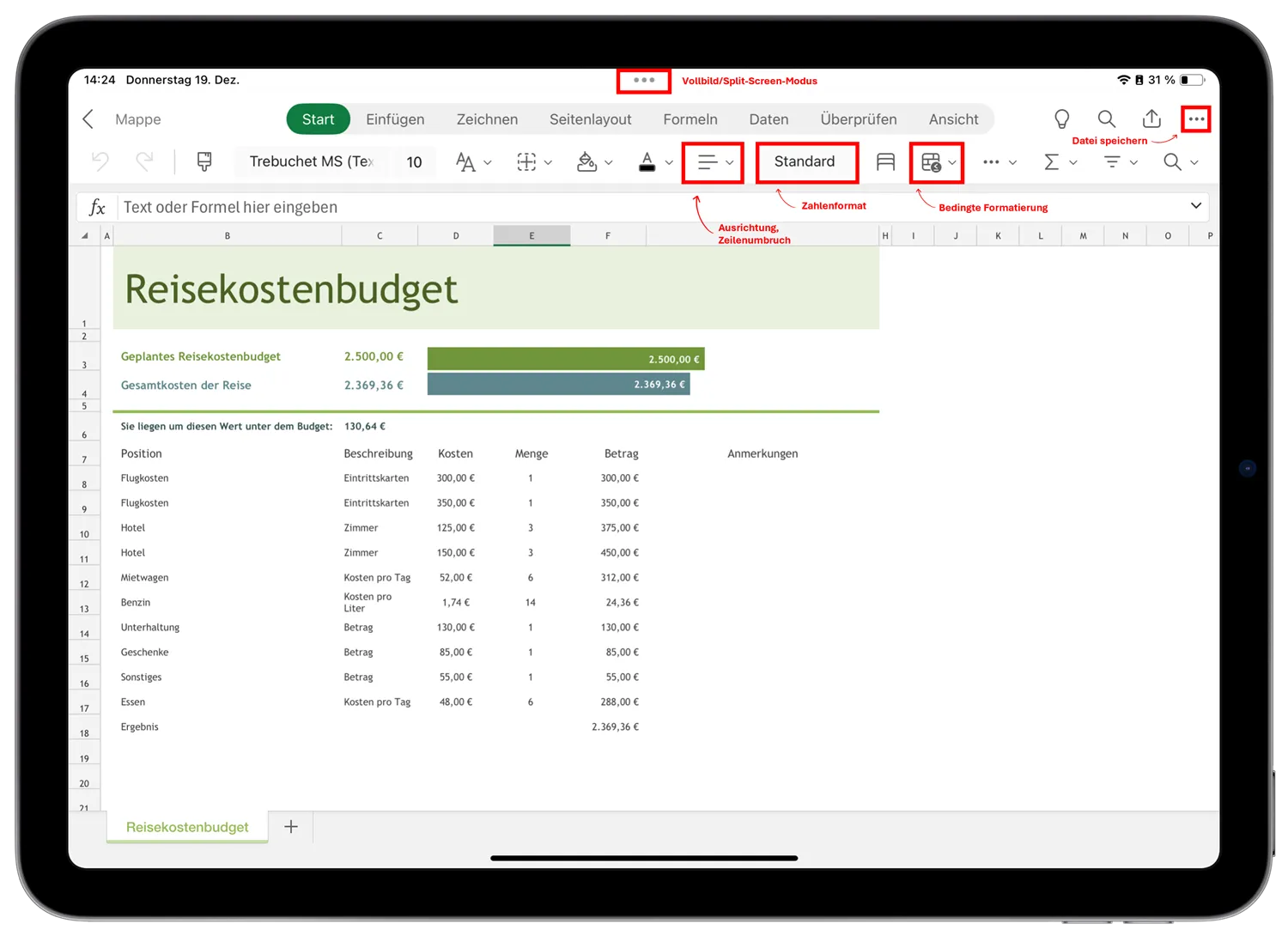1288x936 pixels.
Task: Switch to the Formeln ribbon tab
Action: pyautogui.click(x=690, y=119)
